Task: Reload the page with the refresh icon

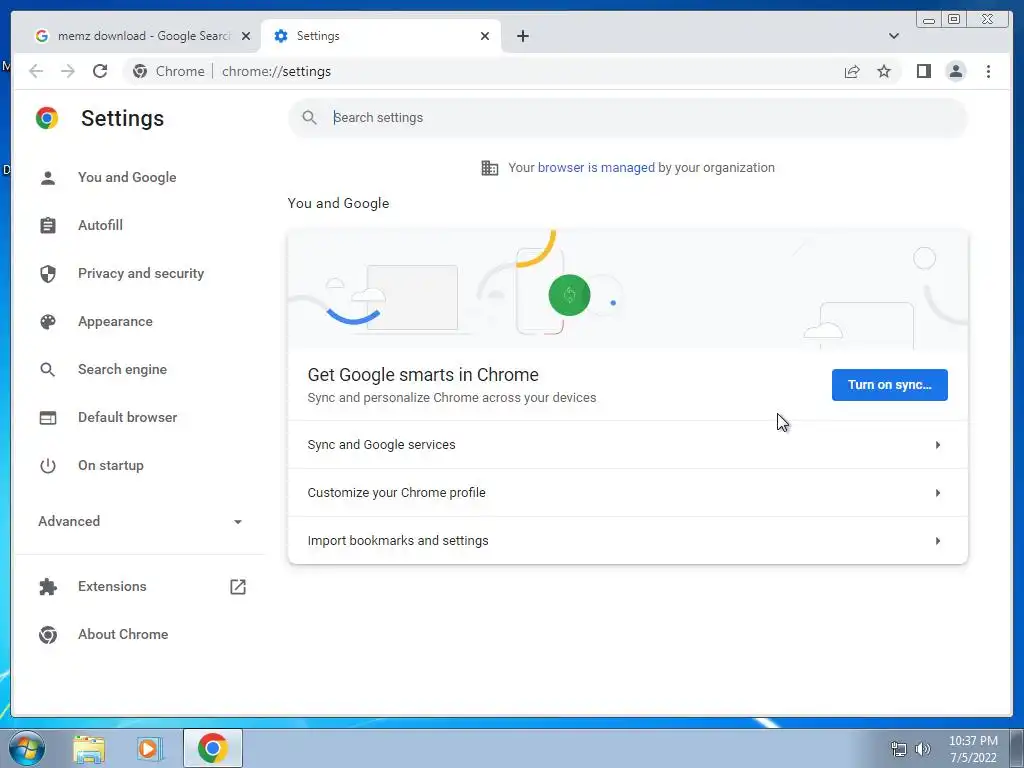Action: click(x=100, y=71)
